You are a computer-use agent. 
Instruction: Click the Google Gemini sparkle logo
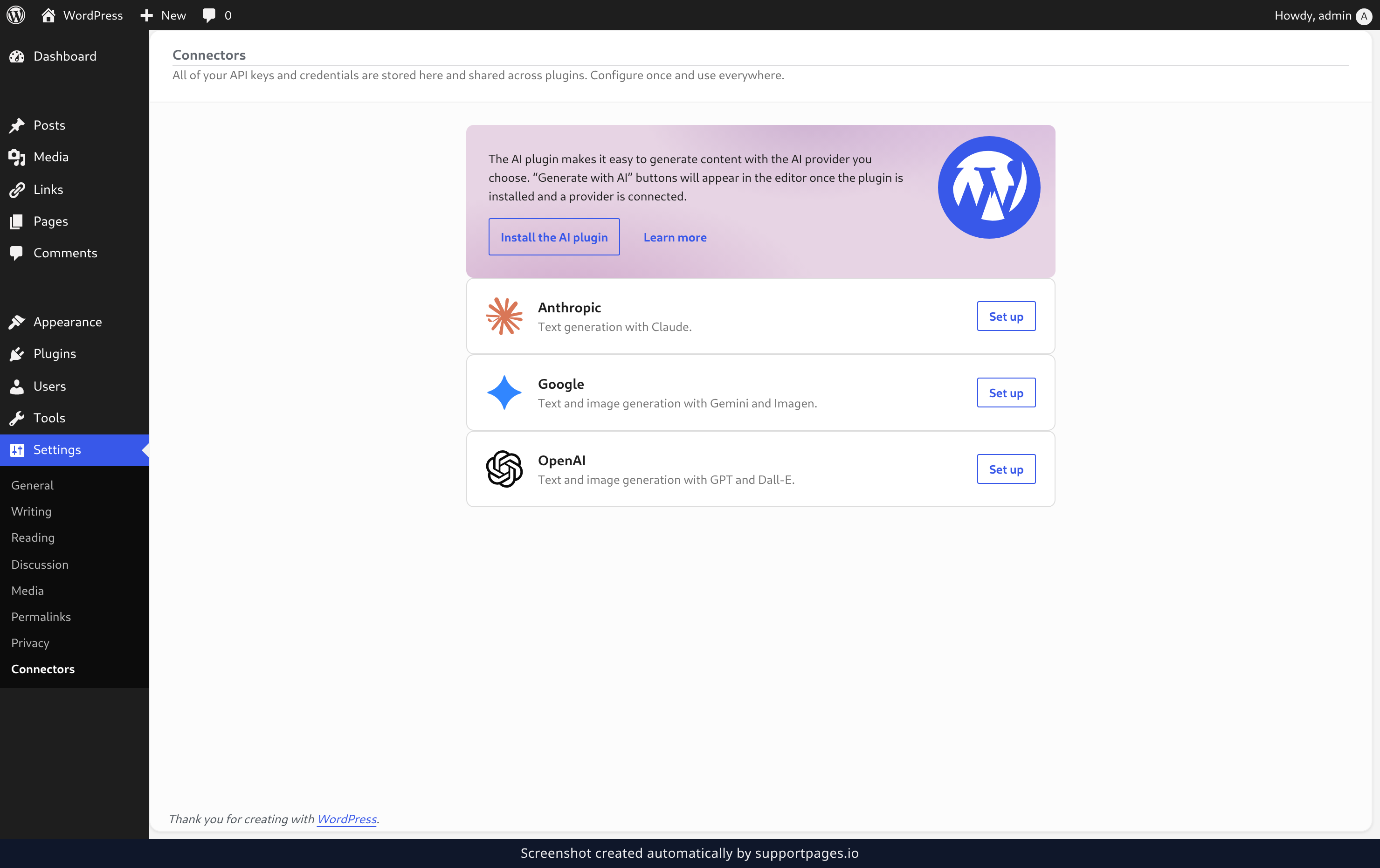(x=504, y=393)
